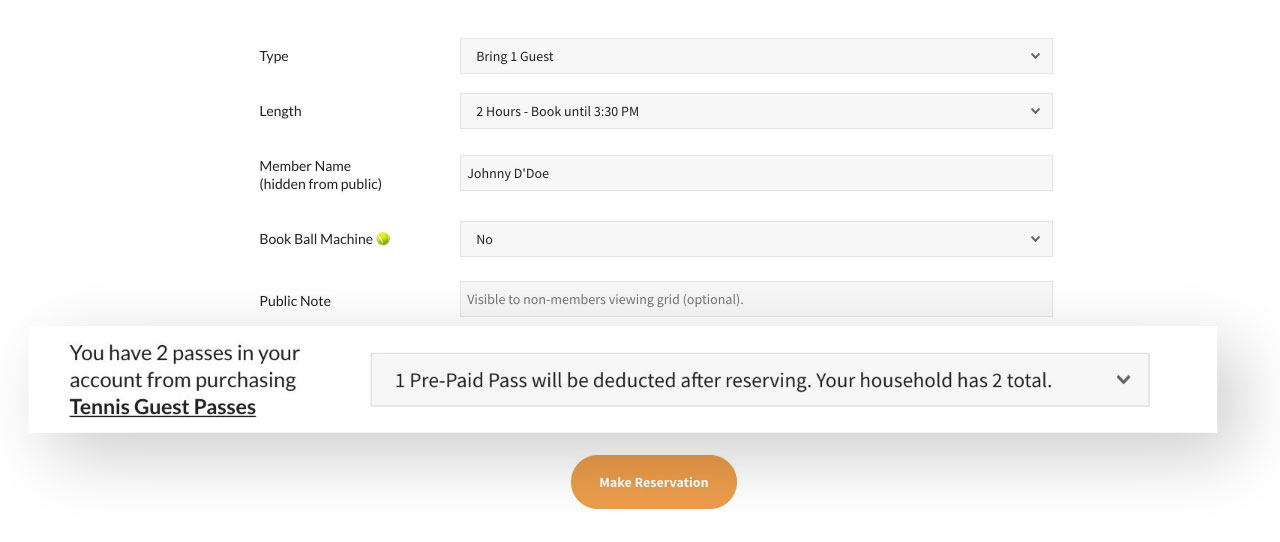Screen dimensions: 1280x542
Task: Click the "Public Note" field label
Action: tap(295, 301)
